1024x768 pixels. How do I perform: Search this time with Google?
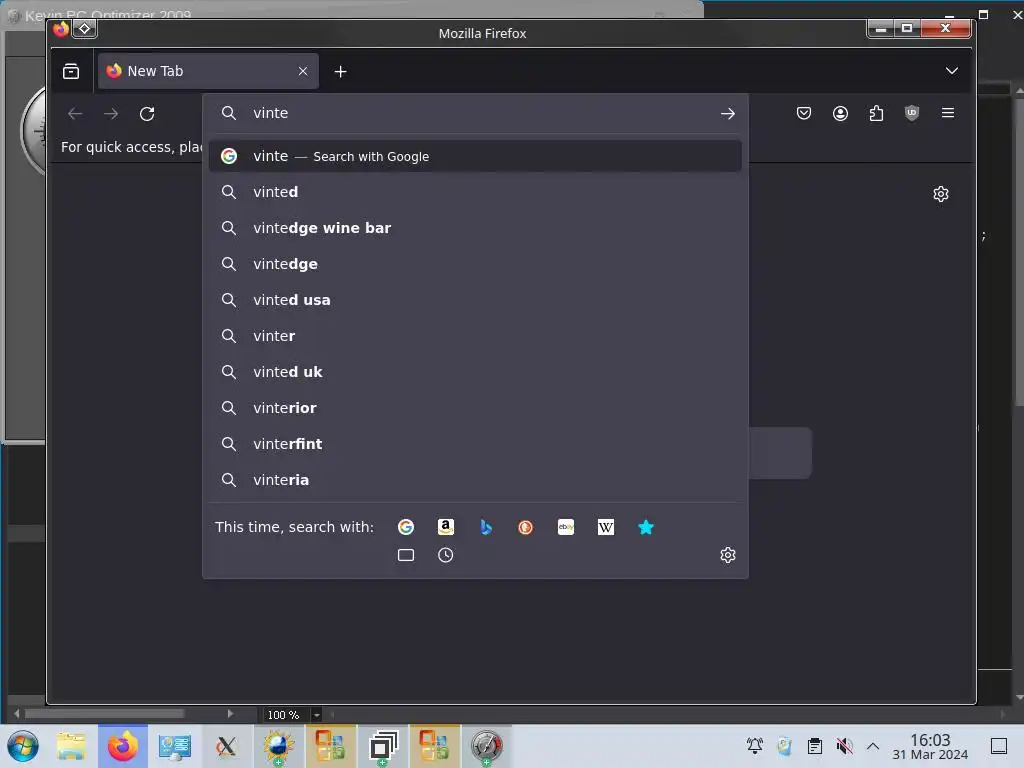(x=406, y=527)
